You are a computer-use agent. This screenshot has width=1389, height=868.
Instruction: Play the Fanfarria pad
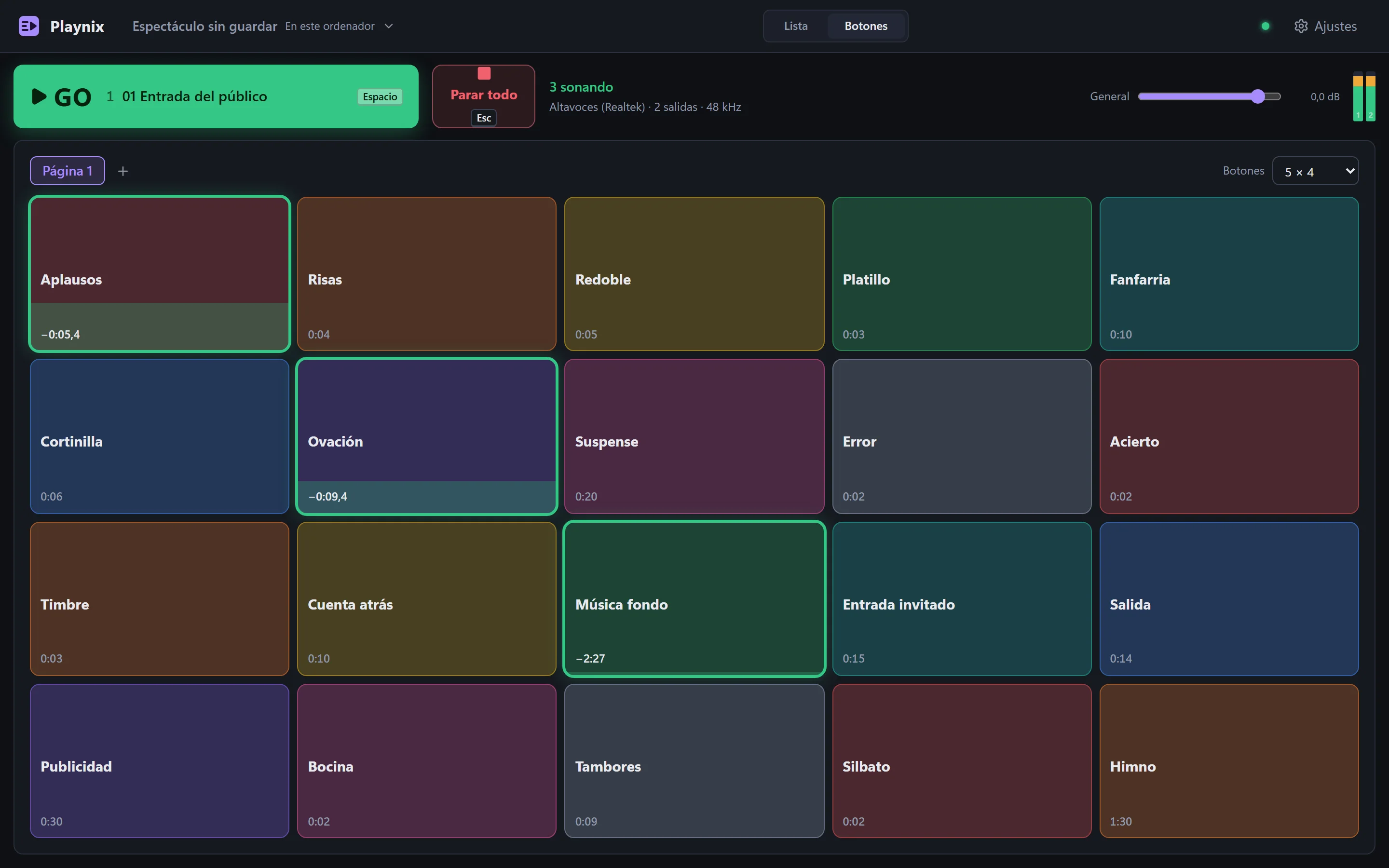click(1229, 274)
